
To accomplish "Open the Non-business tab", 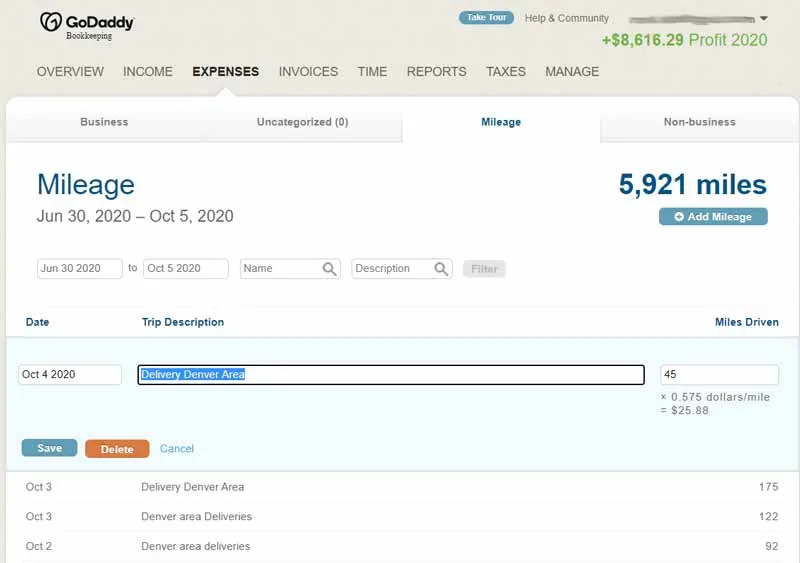I will coord(699,122).
